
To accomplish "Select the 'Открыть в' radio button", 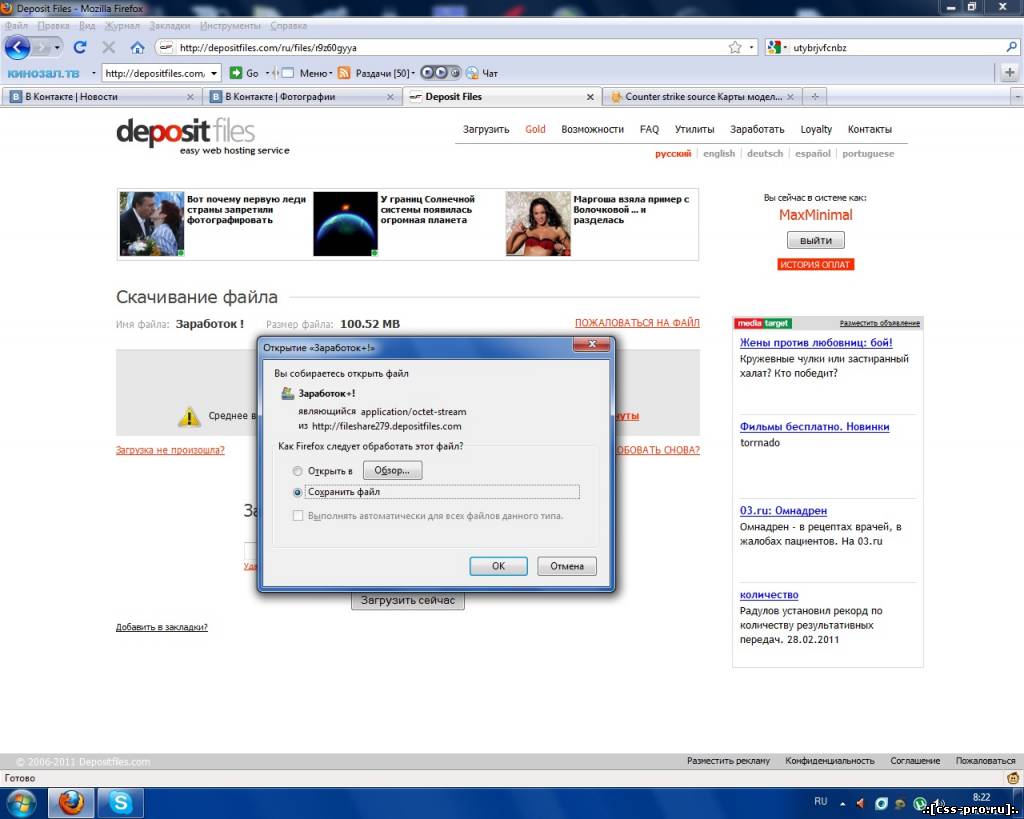I will [x=297, y=471].
